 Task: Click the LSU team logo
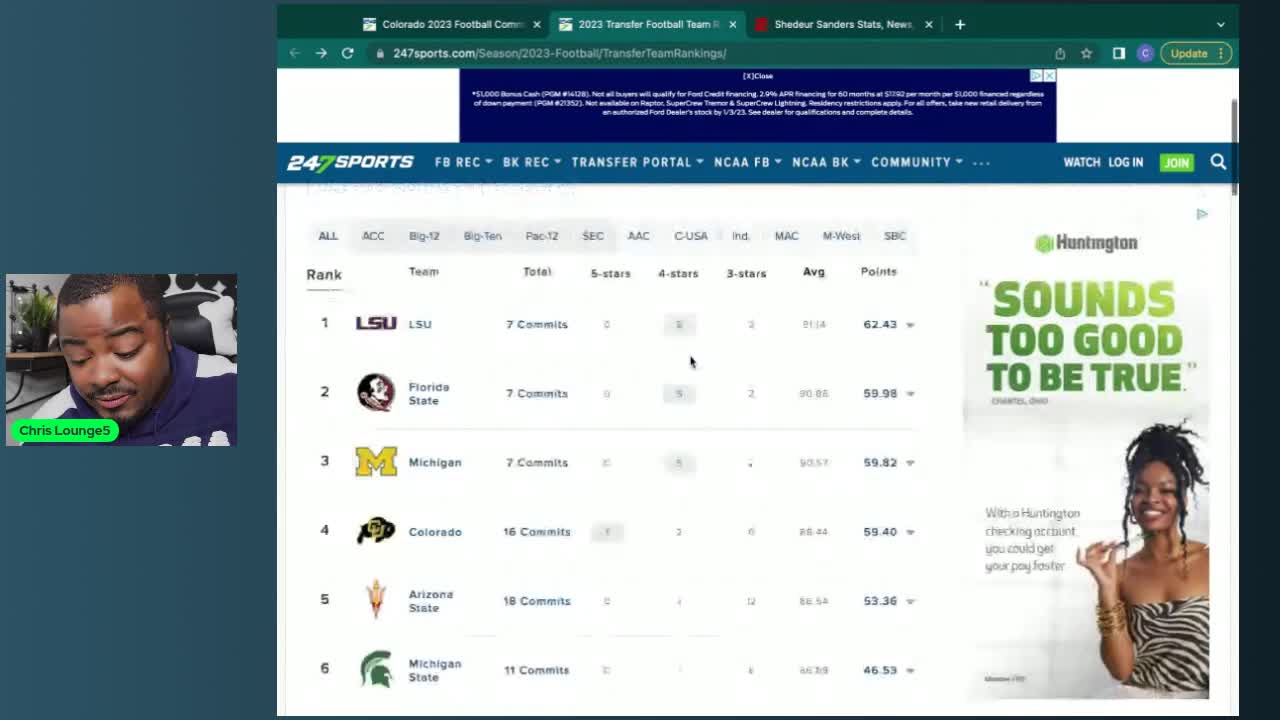(376, 323)
